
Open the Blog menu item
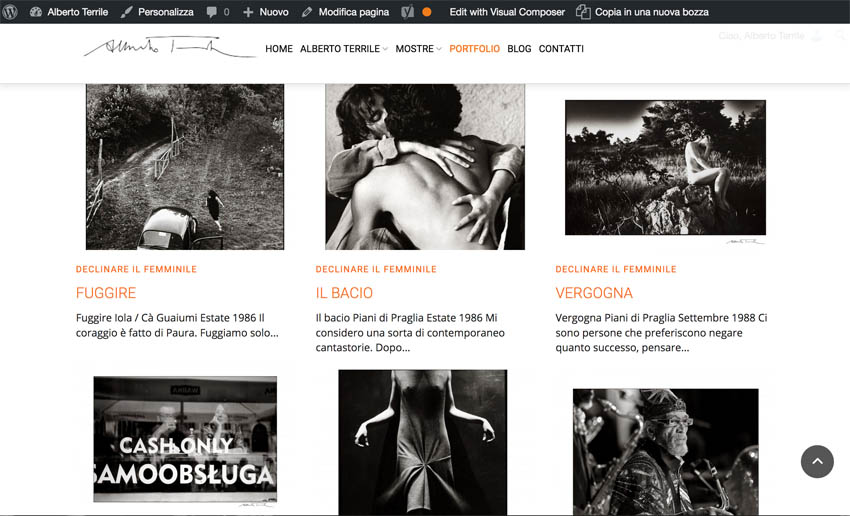(x=519, y=49)
